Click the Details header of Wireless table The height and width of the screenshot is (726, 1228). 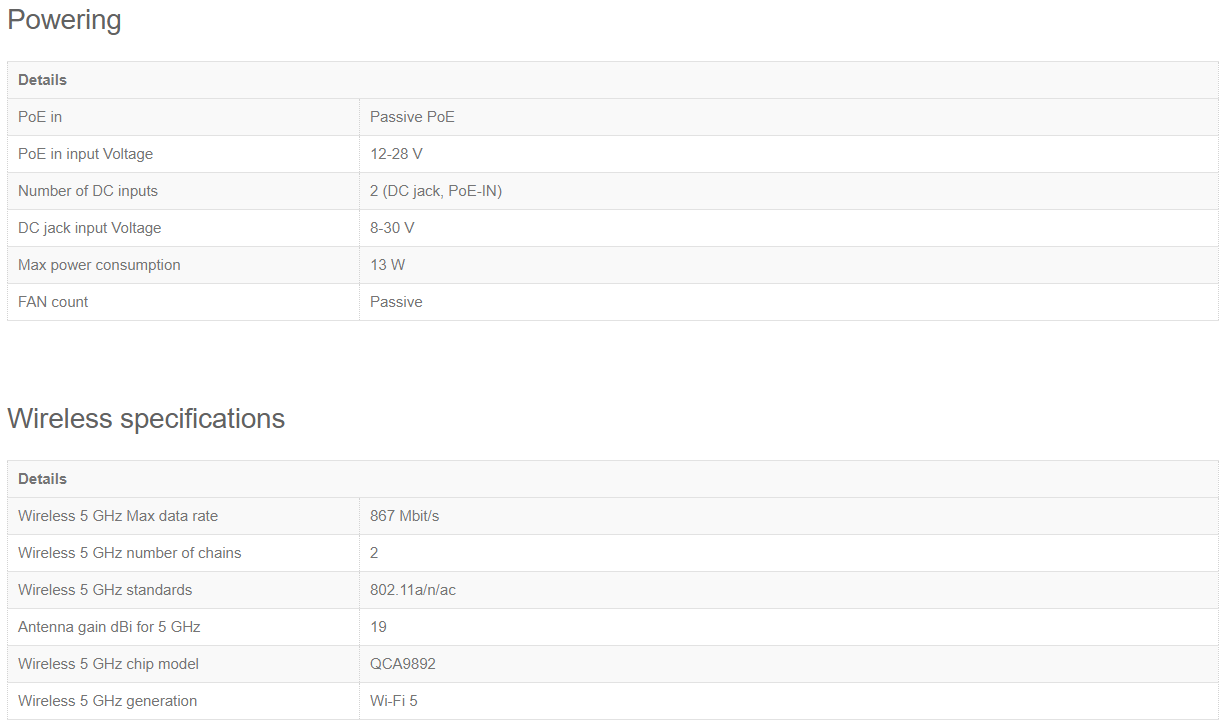42,479
